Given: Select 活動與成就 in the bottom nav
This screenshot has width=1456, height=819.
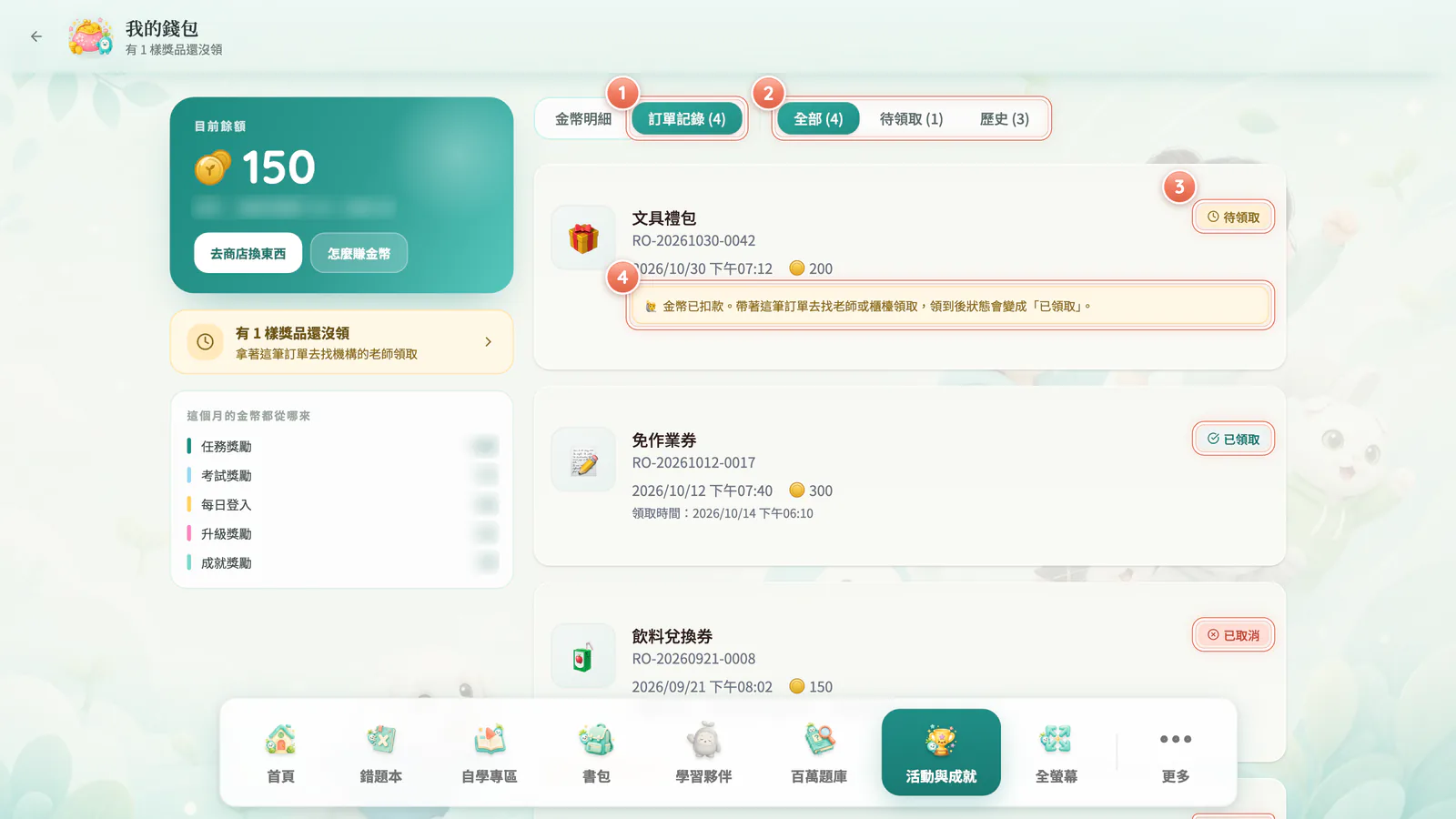Looking at the screenshot, I should point(941,753).
